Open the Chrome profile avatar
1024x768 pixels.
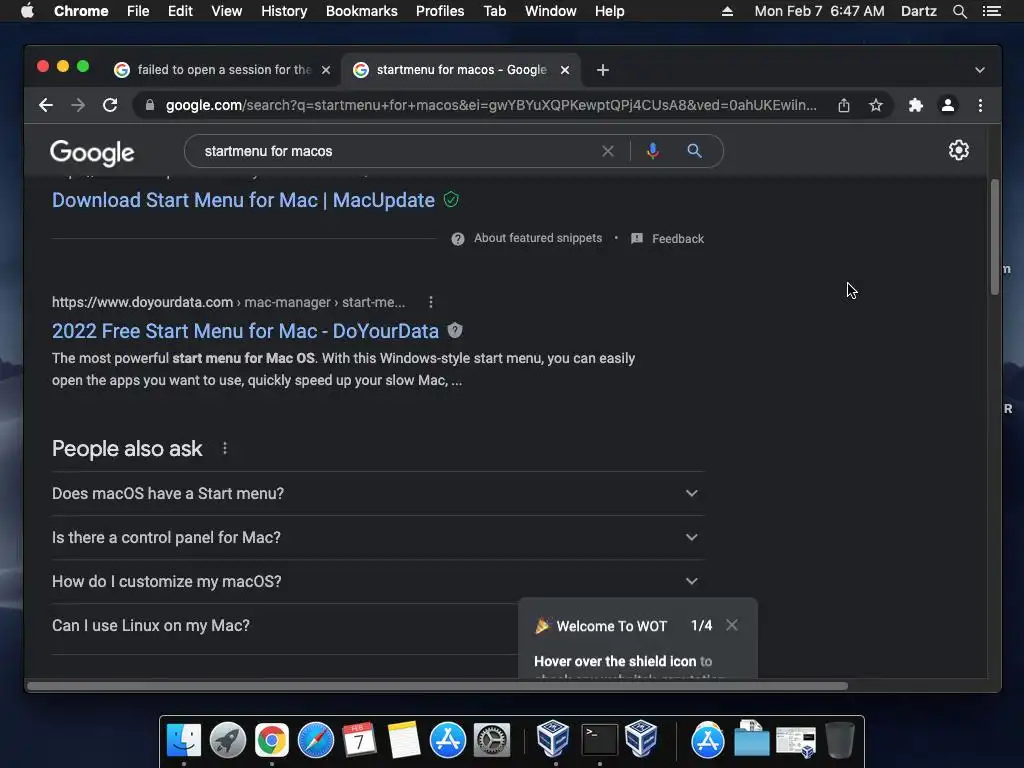pos(948,105)
